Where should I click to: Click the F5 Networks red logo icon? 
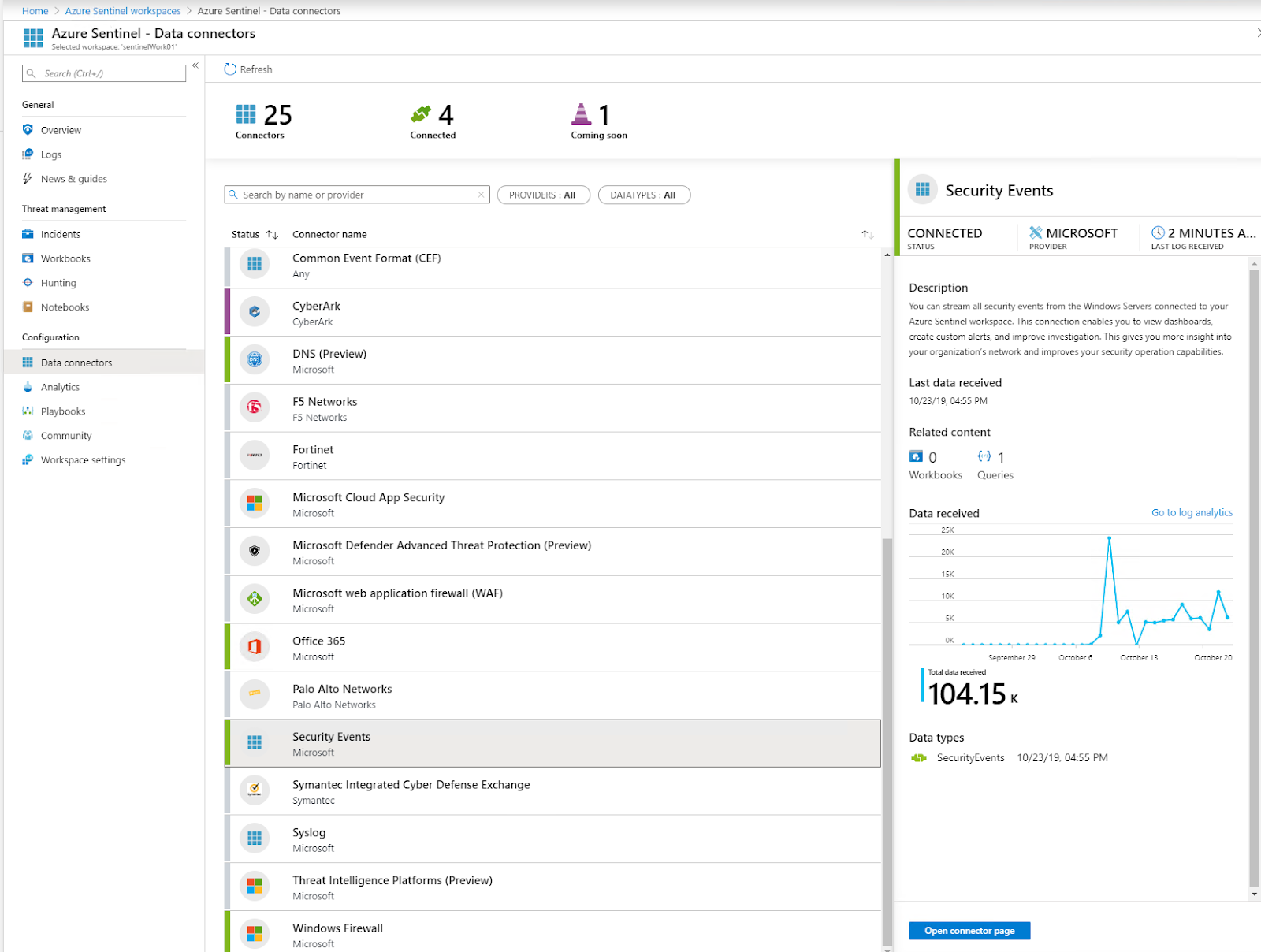pos(255,407)
